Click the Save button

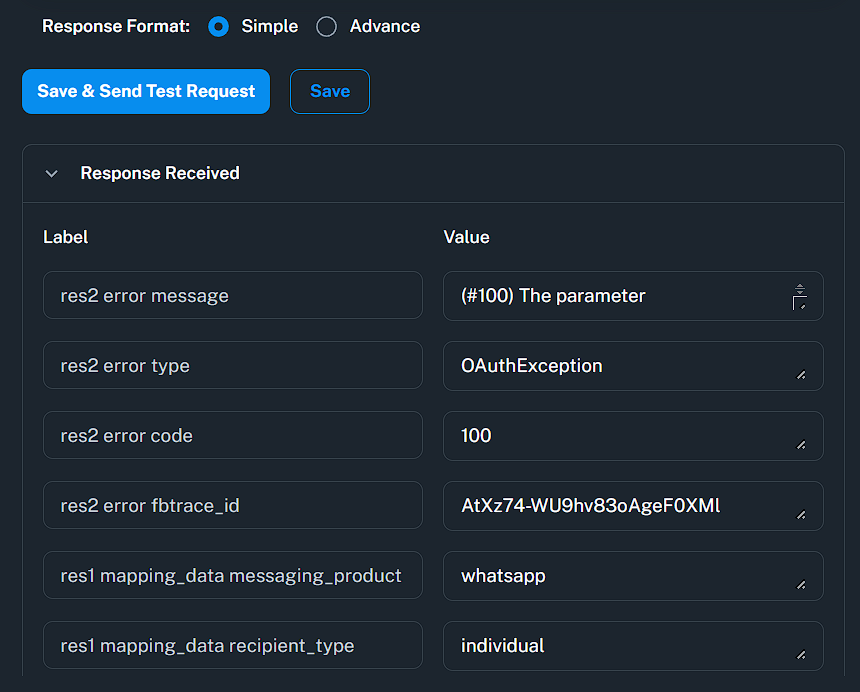coord(330,91)
